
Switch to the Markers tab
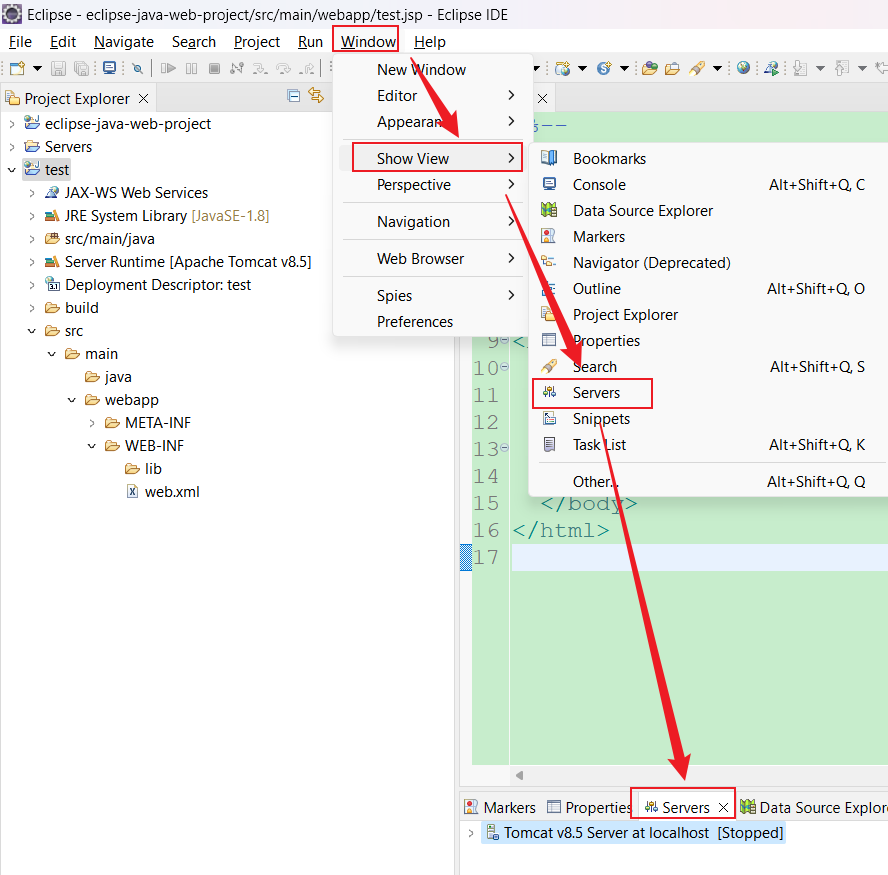[x=500, y=807]
